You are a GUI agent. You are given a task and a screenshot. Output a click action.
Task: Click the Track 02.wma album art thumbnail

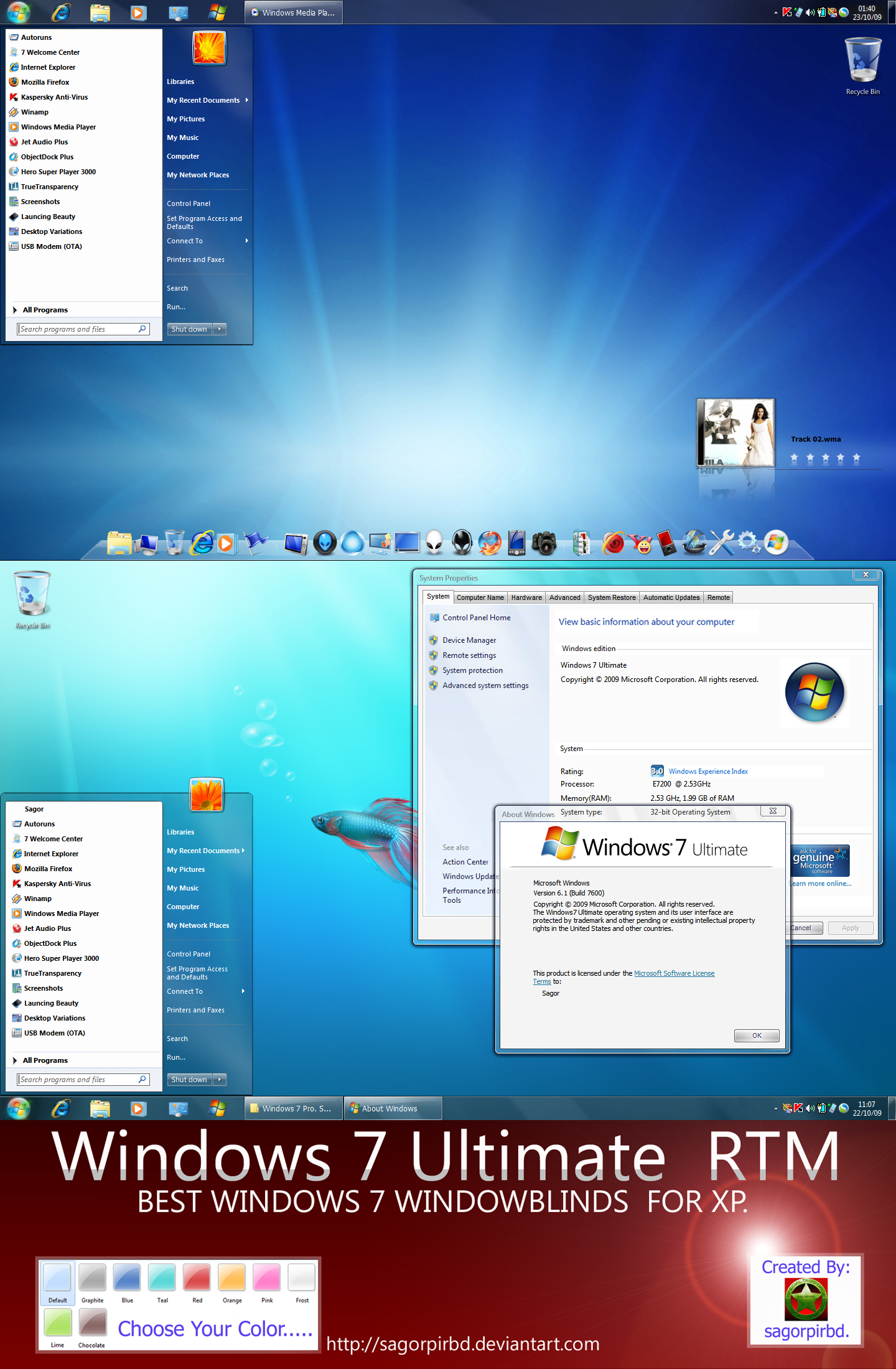pos(735,432)
